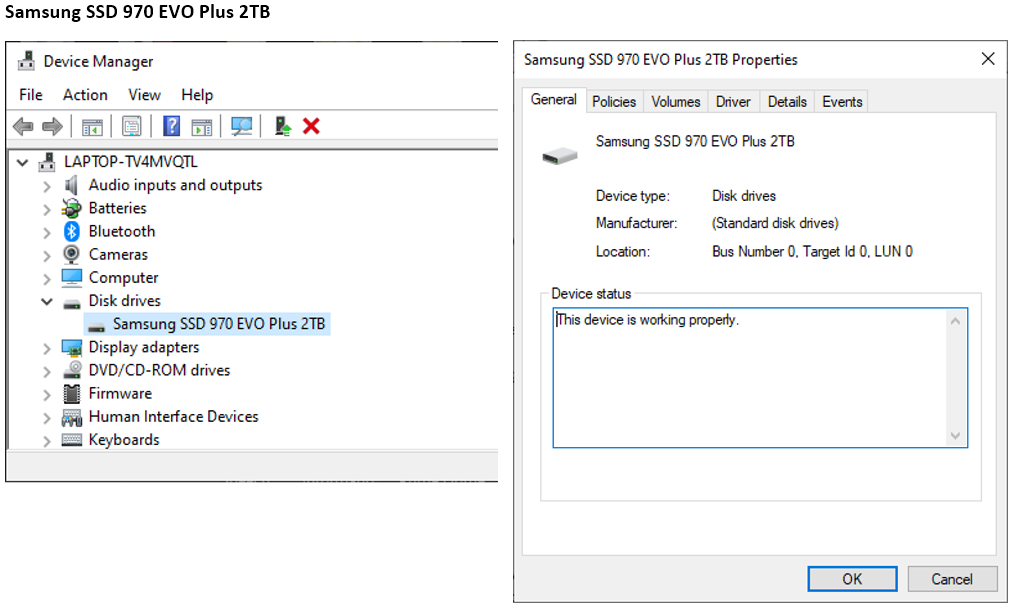Click the Back arrow in Device Manager toolbar
The height and width of the screenshot is (607, 1011).
(23, 126)
